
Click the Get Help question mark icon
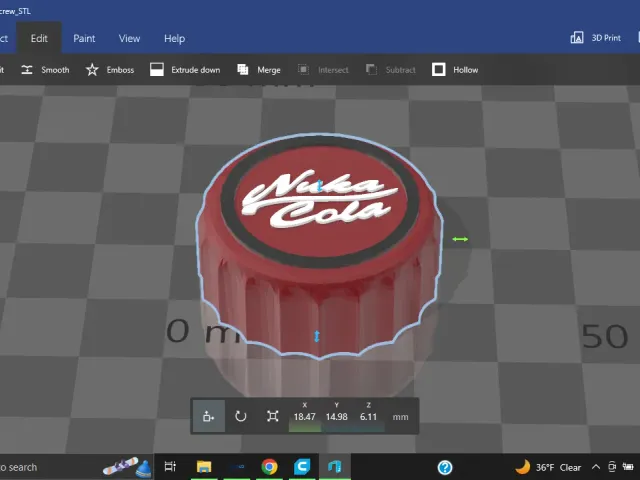pos(445,467)
